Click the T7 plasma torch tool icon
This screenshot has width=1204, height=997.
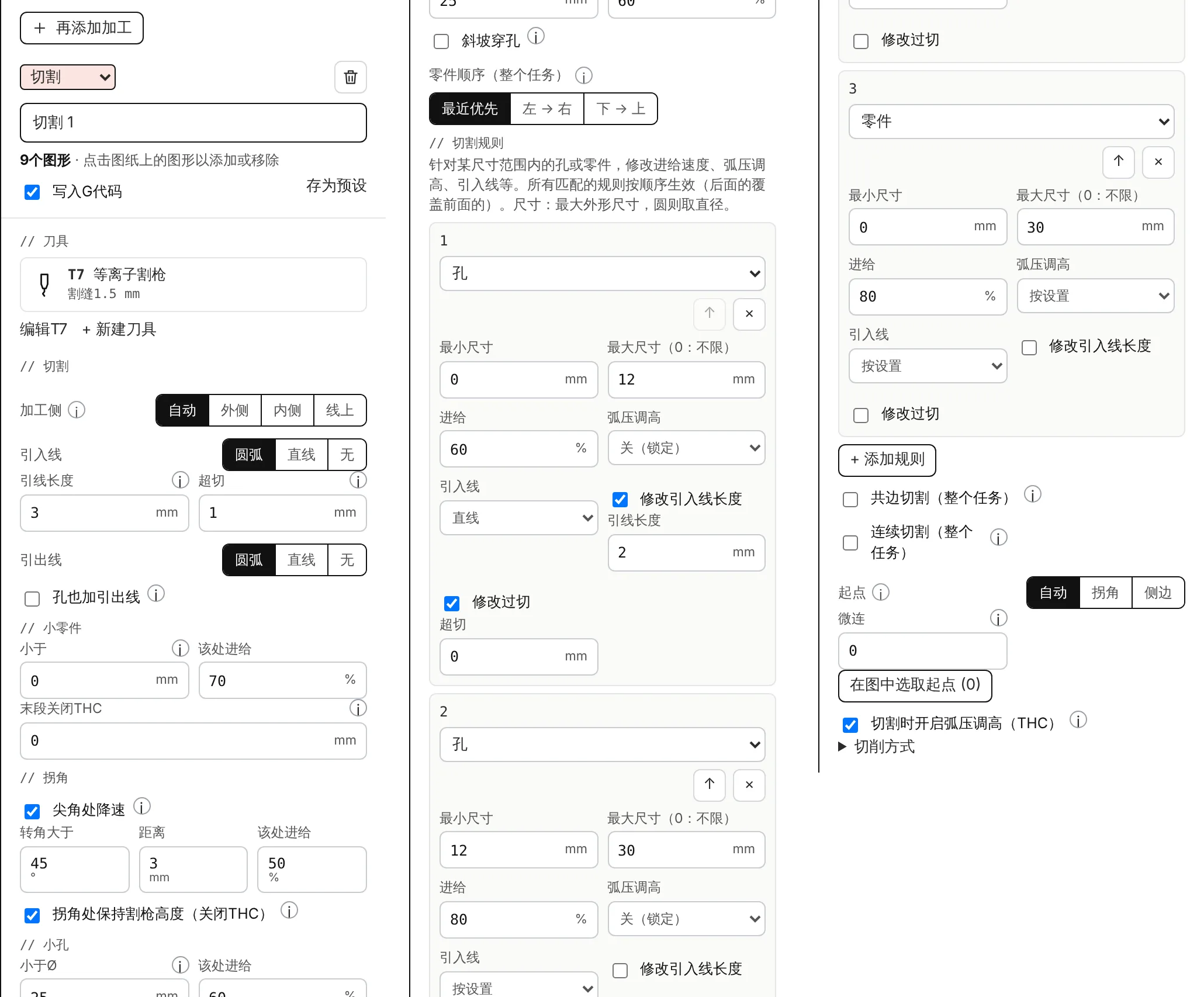pos(44,285)
